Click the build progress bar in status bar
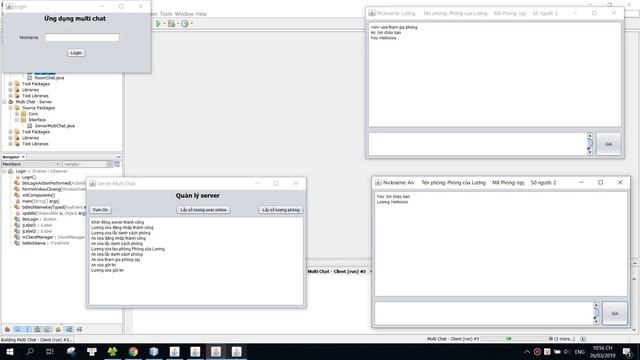 click(514, 339)
